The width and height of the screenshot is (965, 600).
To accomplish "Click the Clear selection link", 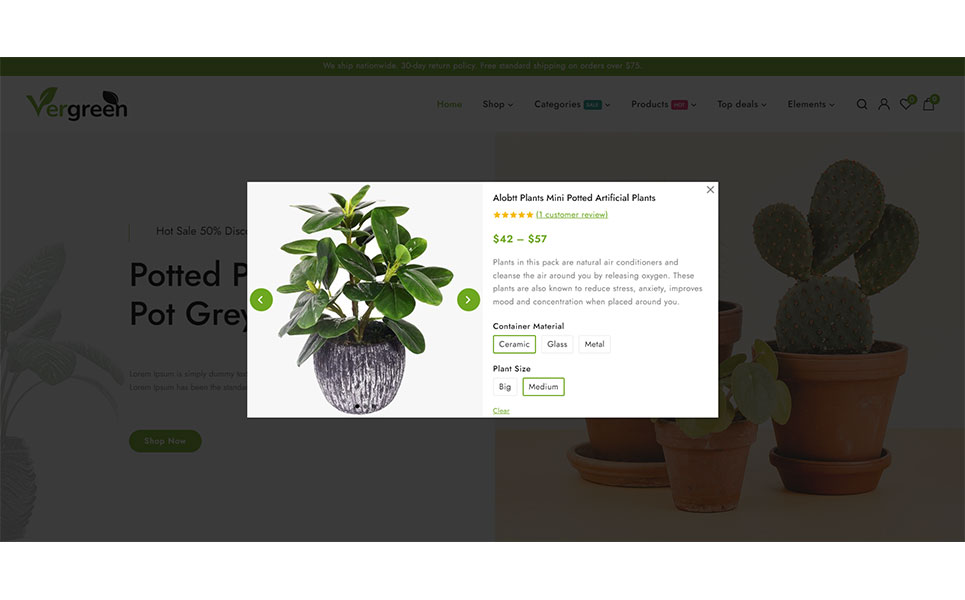I will [501, 410].
